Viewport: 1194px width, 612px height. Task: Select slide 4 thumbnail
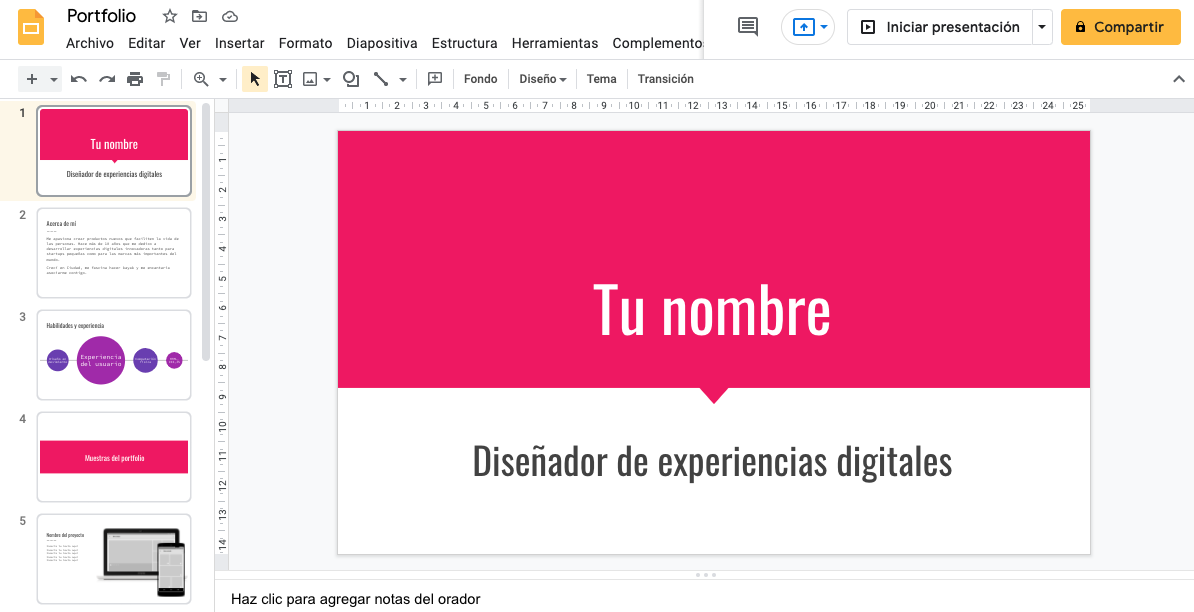(113, 456)
